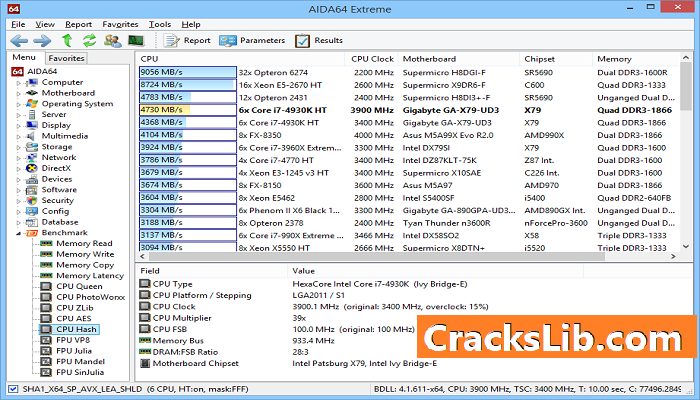The height and width of the screenshot is (400, 700).
Task: Click the highlighted 4730 MB/s result bar
Action: 188,110
